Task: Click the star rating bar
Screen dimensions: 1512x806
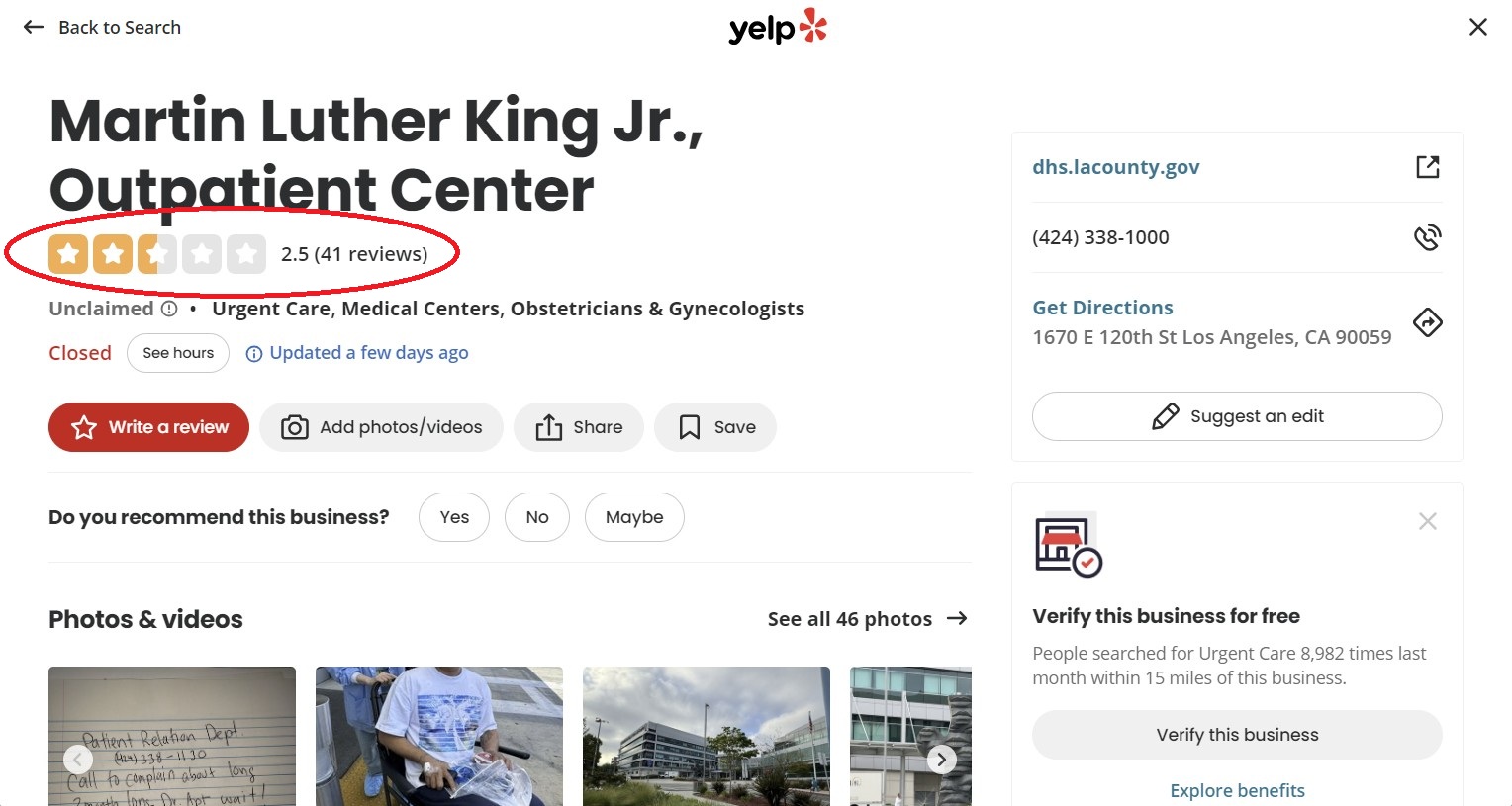Action: (x=157, y=254)
